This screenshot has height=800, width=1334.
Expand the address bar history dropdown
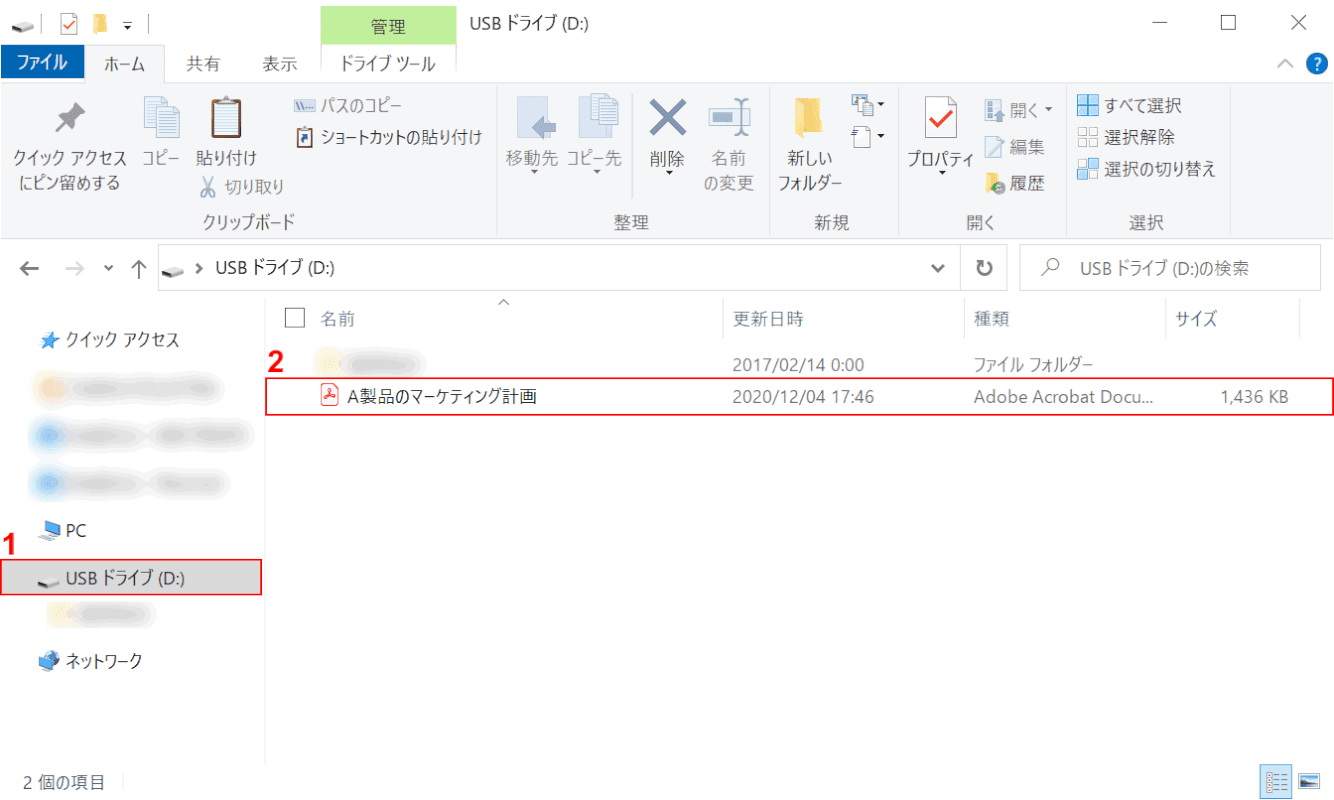pos(938,268)
